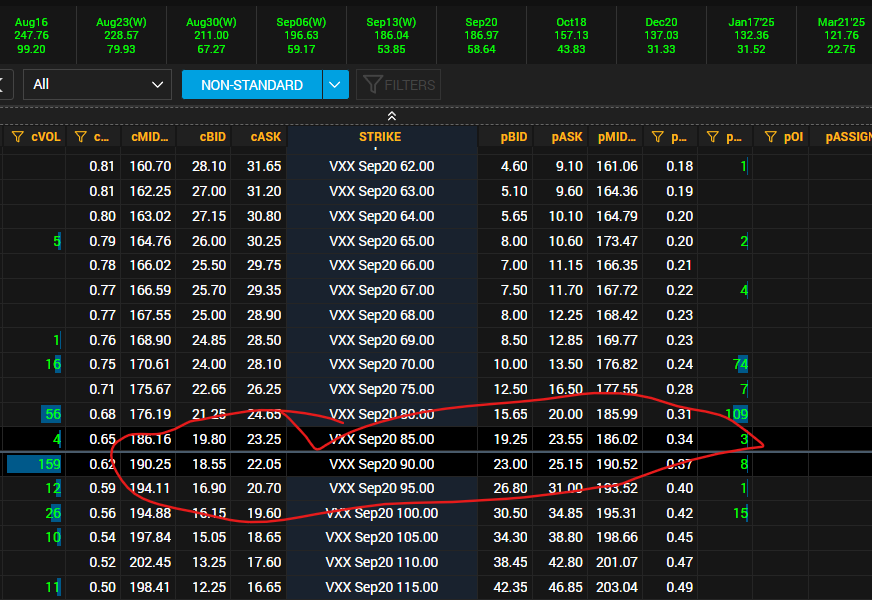Viewport: 872px width, 600px height.
Task: Click put bid 34.30 on 105.00 row
Action: tap(510, 538)
